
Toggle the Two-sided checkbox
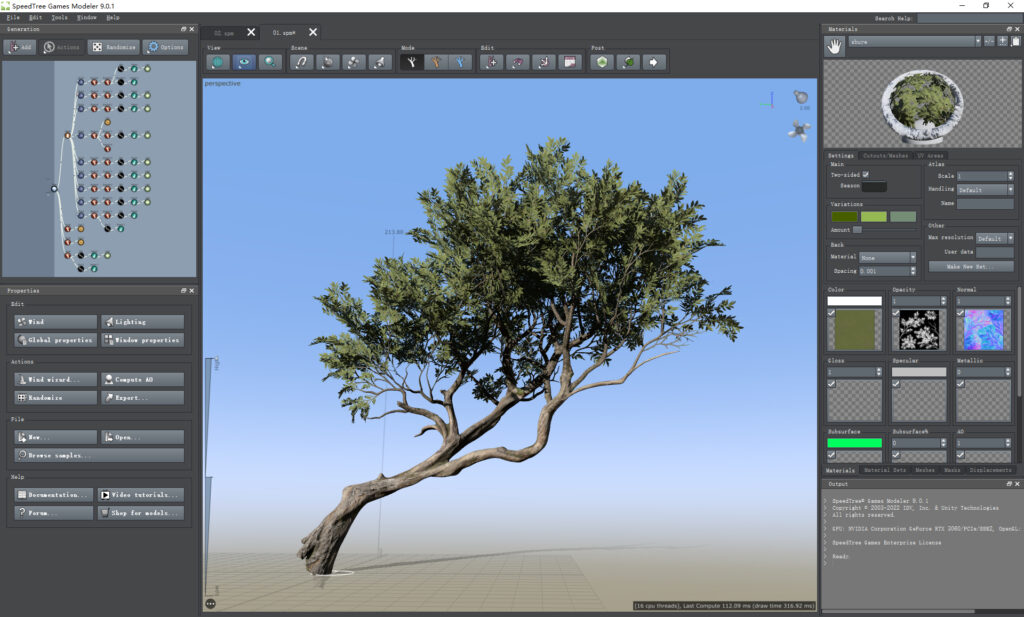pos(866,174)
